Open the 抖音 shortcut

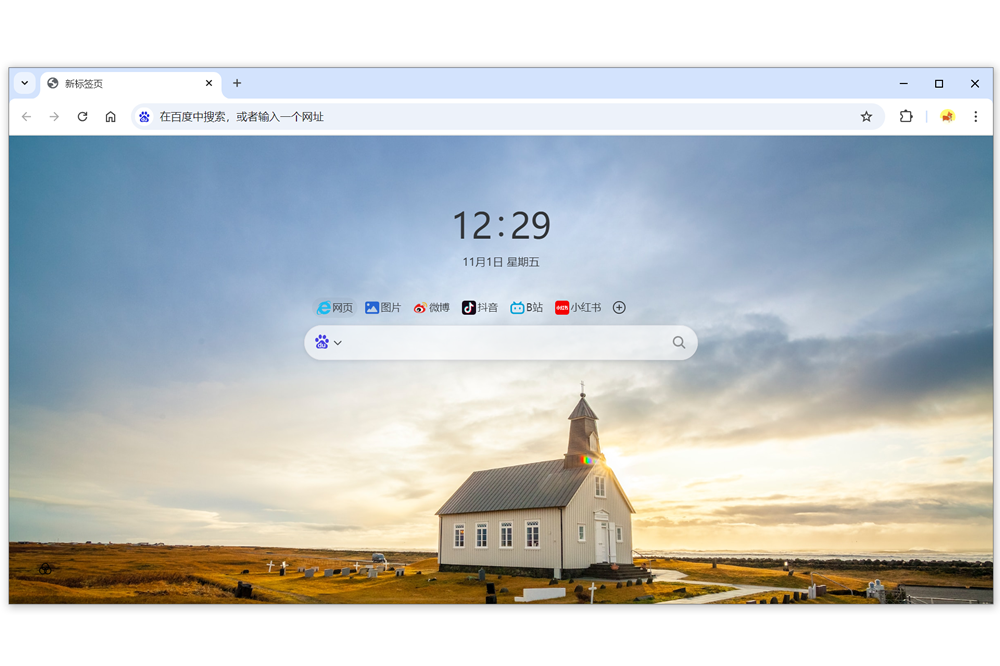[x=480, y=308]
